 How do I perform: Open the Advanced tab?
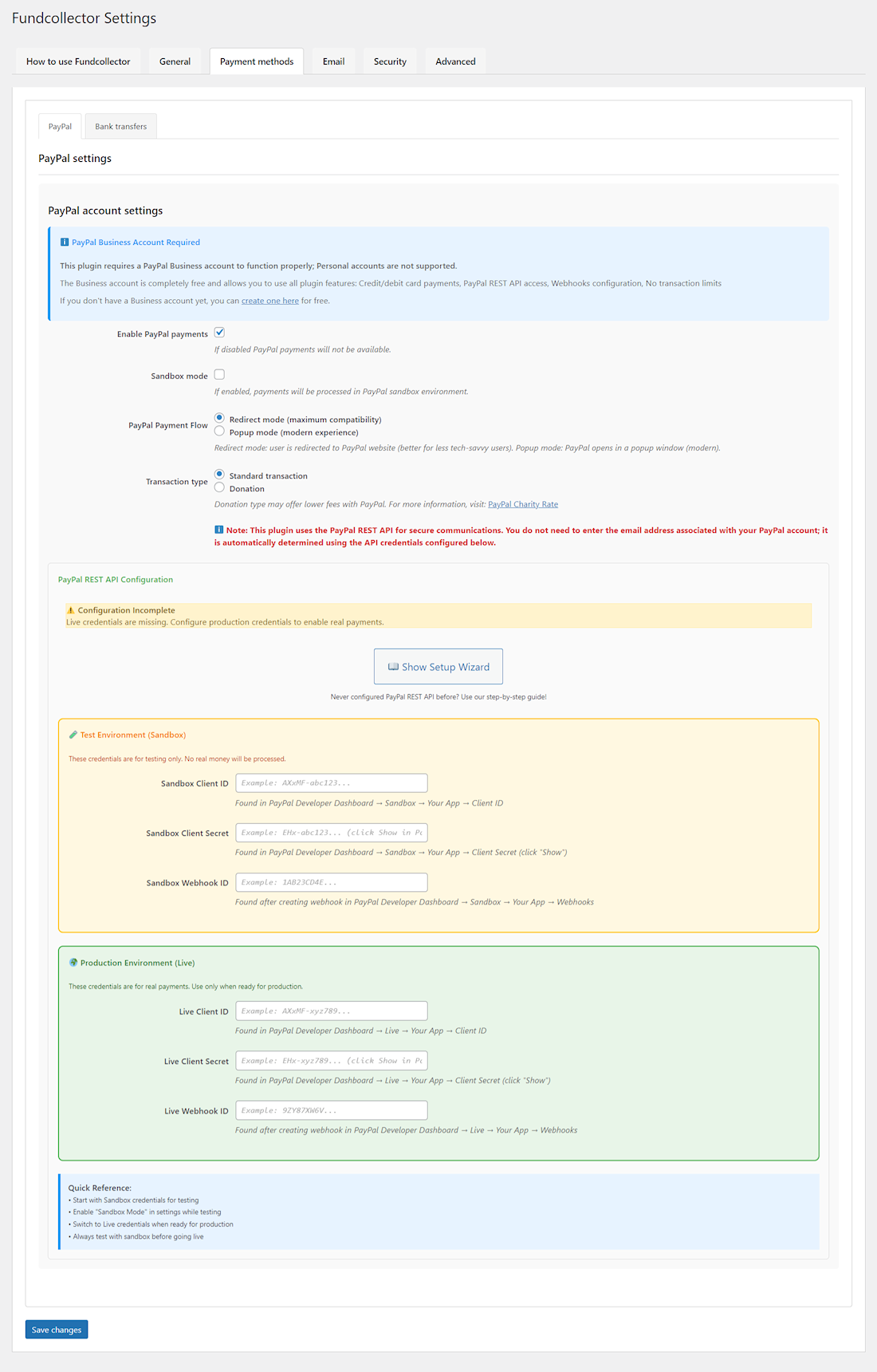click(455, 61)
